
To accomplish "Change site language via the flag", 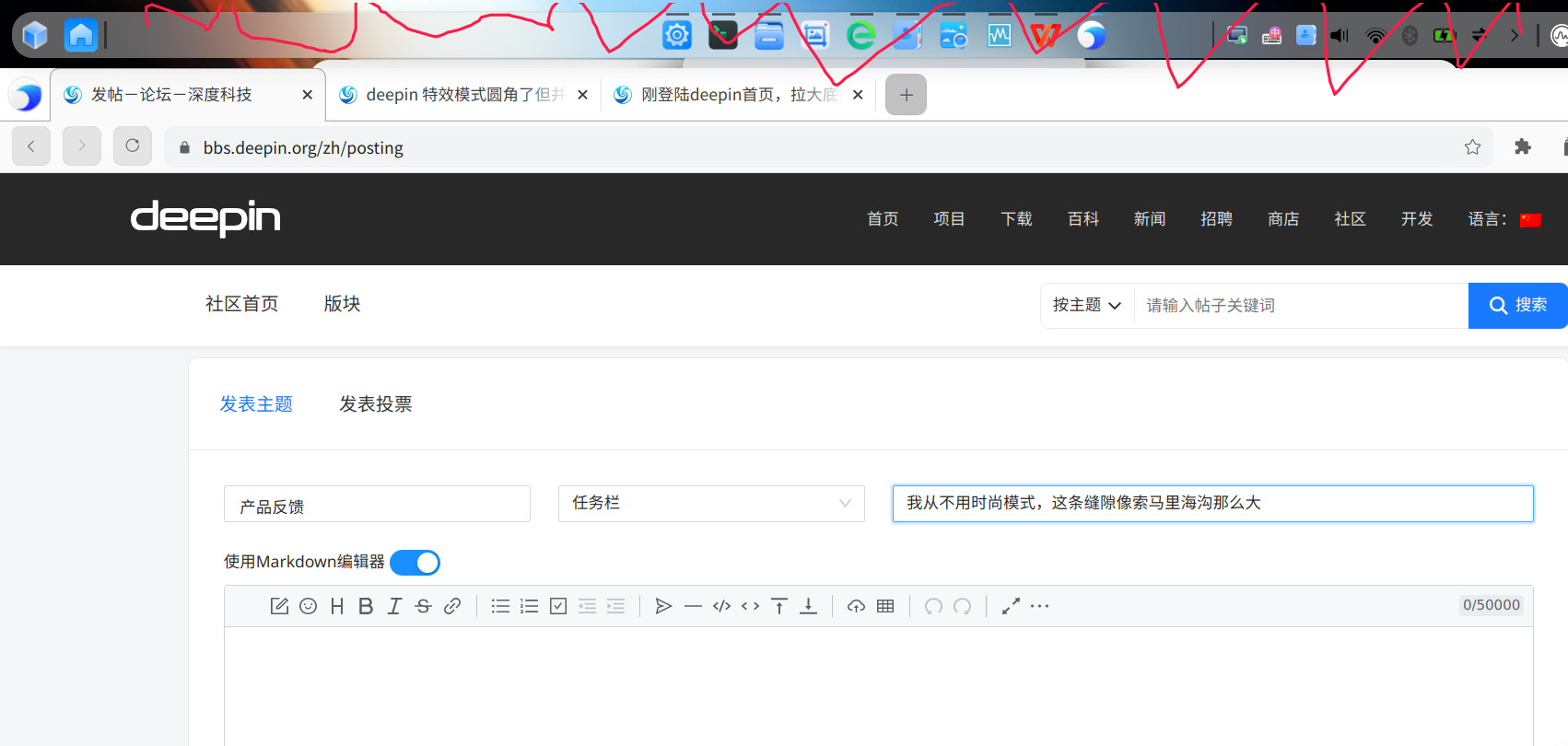I will tap(1530, 220).
